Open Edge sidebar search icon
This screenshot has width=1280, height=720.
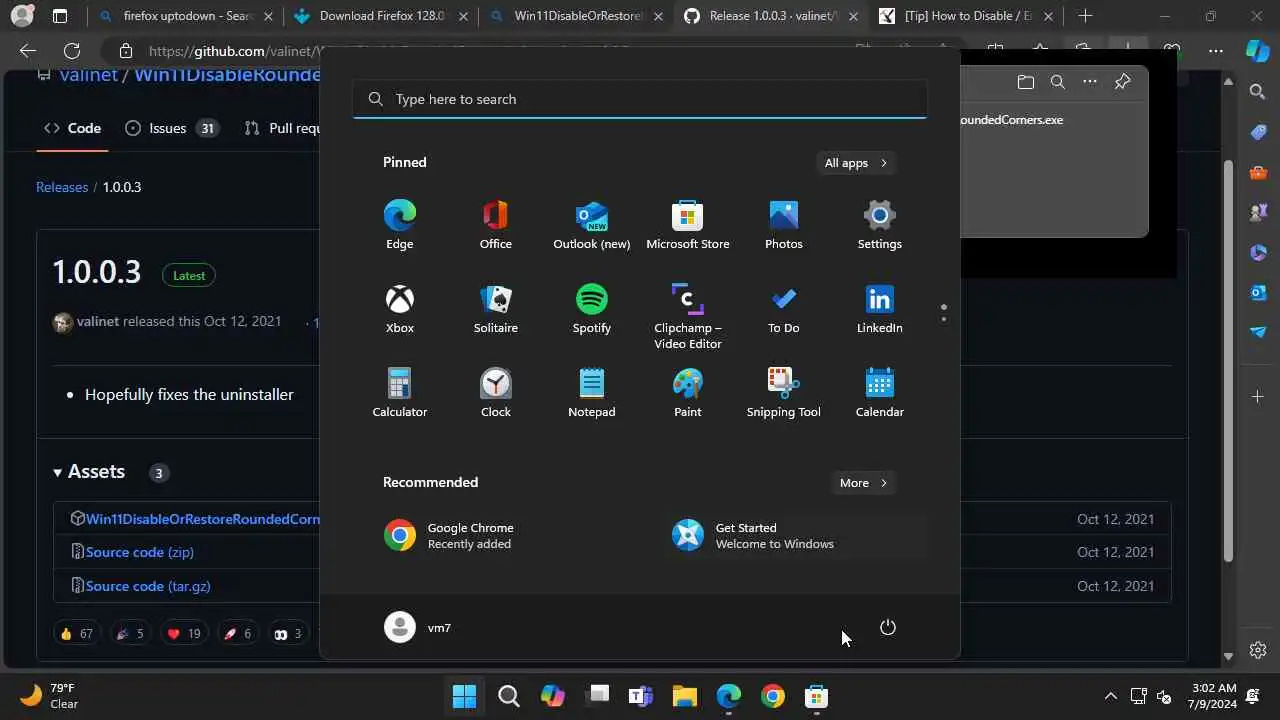point(1258,92)
